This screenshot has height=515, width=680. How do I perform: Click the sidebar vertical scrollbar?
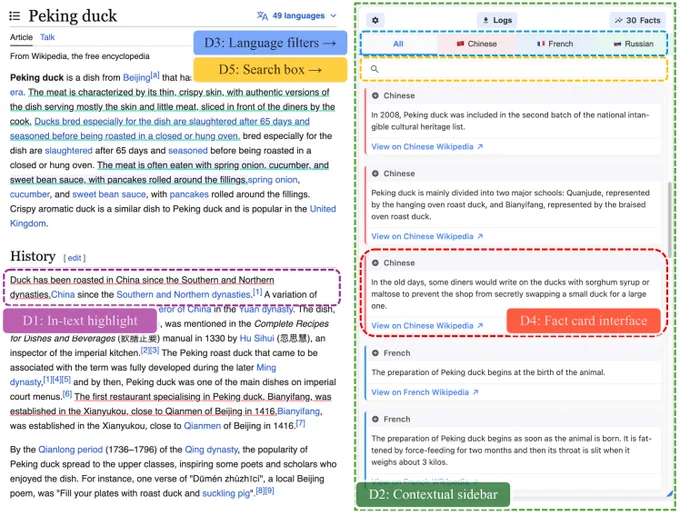click(670, 219)
